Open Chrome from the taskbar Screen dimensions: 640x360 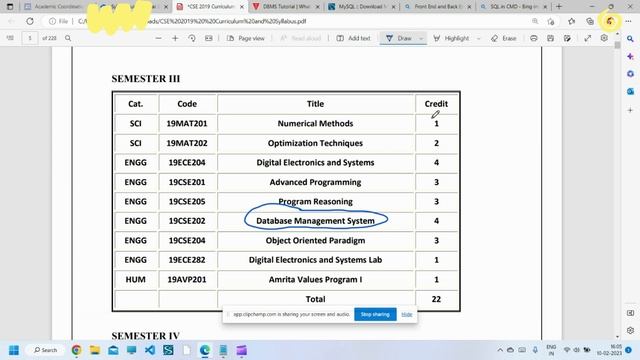click(76, 350)
